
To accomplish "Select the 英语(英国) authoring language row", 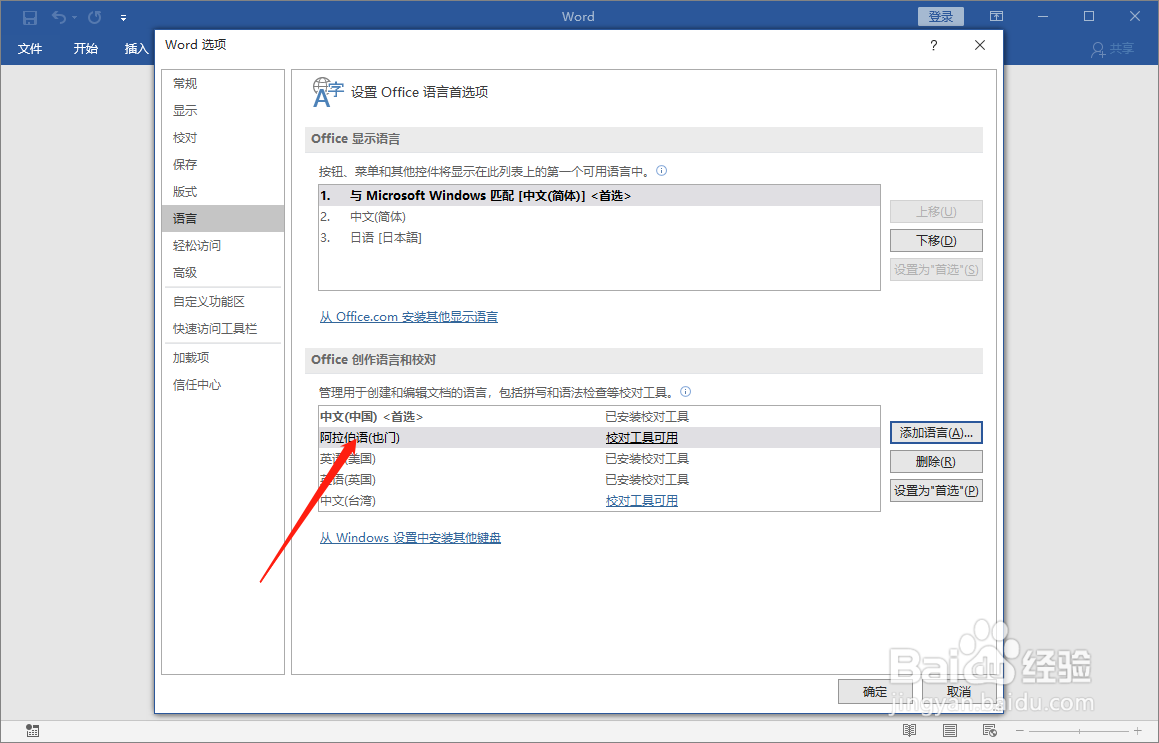I will [599, 480].
